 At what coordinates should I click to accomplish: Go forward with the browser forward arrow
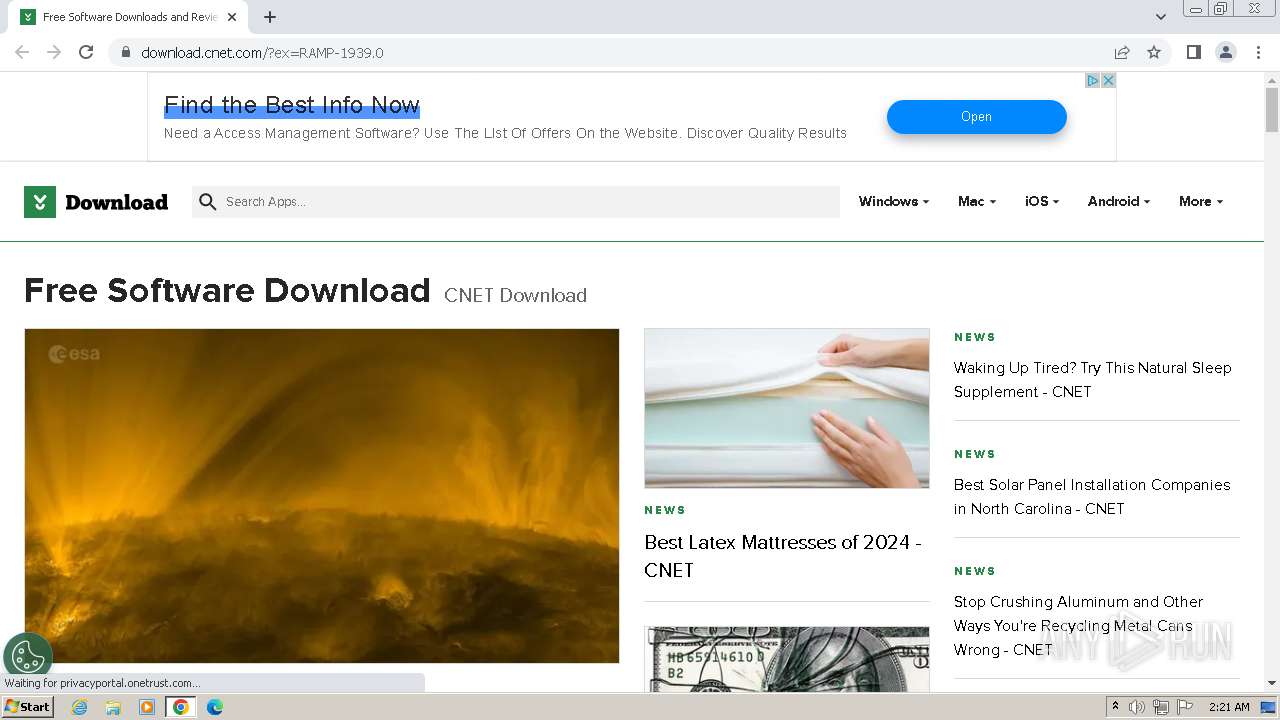click(54, 52)
